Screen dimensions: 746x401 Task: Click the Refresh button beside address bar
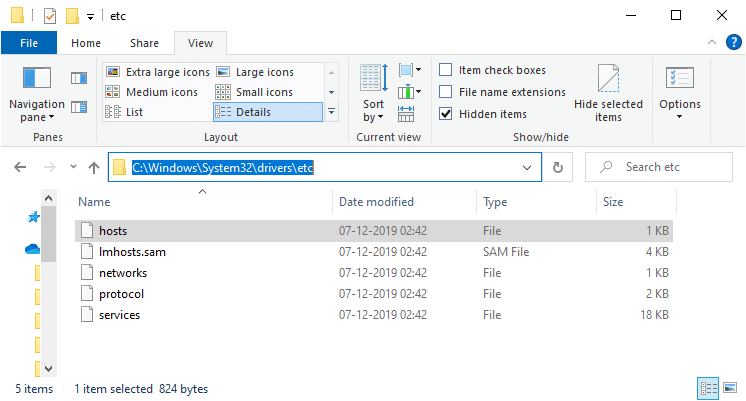point(558,167)
